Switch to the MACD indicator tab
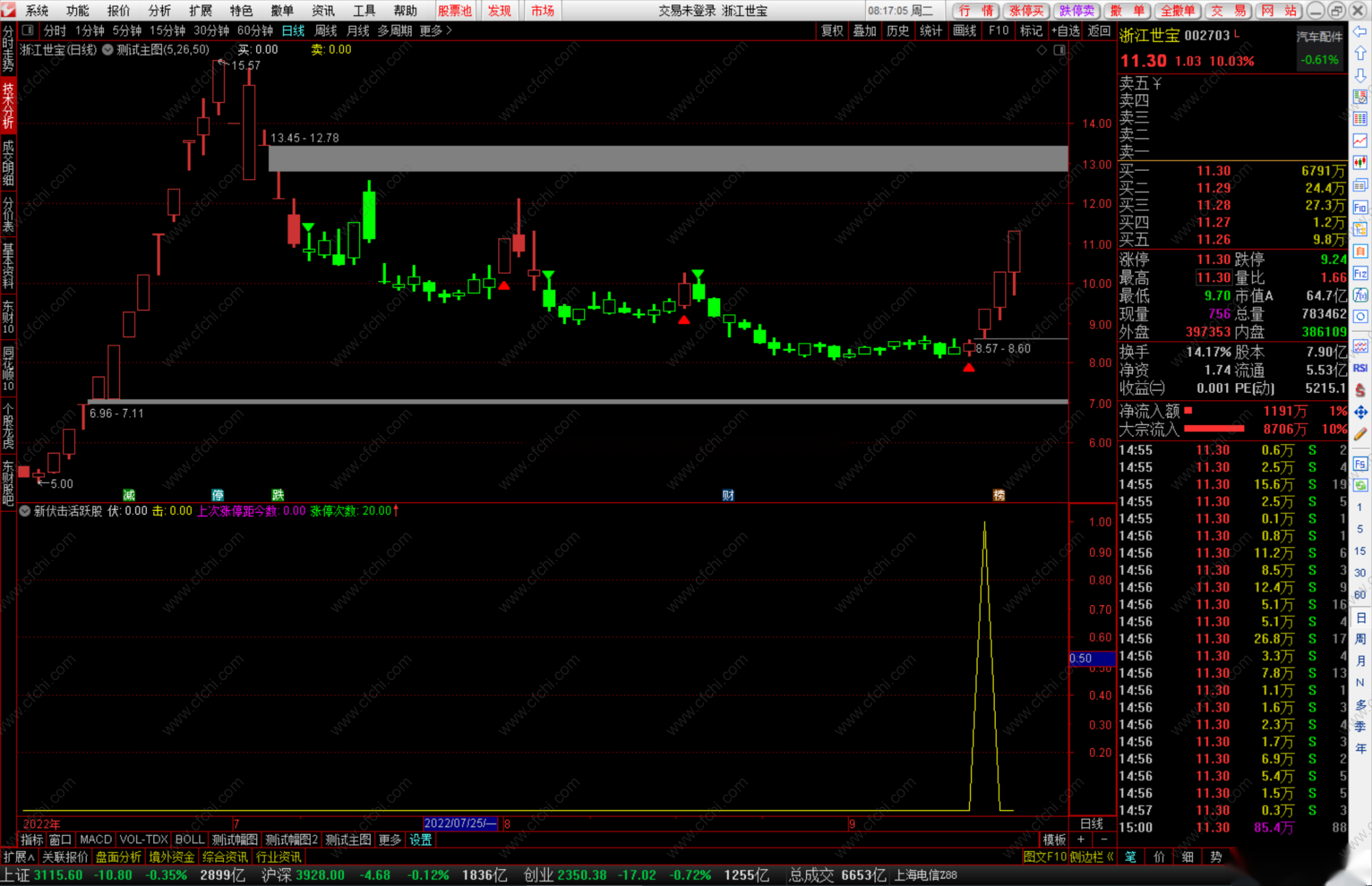 (95, 839)
